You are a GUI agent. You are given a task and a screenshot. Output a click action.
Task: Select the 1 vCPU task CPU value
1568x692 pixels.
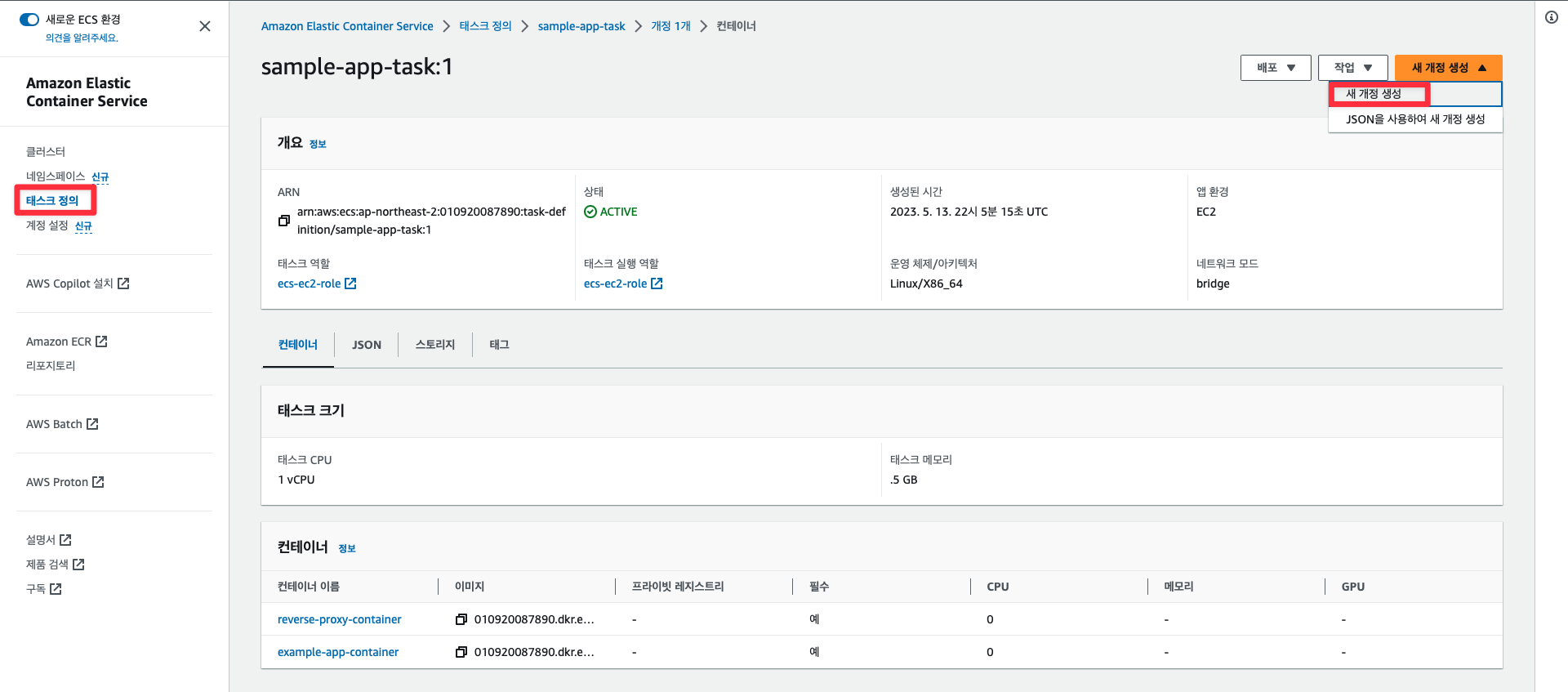click(296, 480)
